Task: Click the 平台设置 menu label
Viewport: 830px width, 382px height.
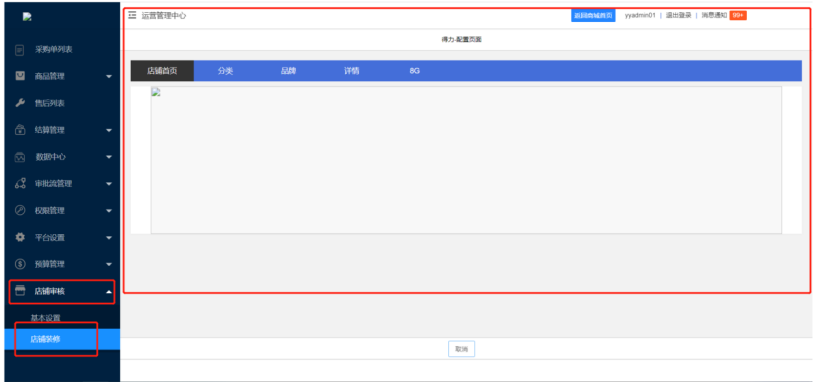Action: (x=49, y=238)
